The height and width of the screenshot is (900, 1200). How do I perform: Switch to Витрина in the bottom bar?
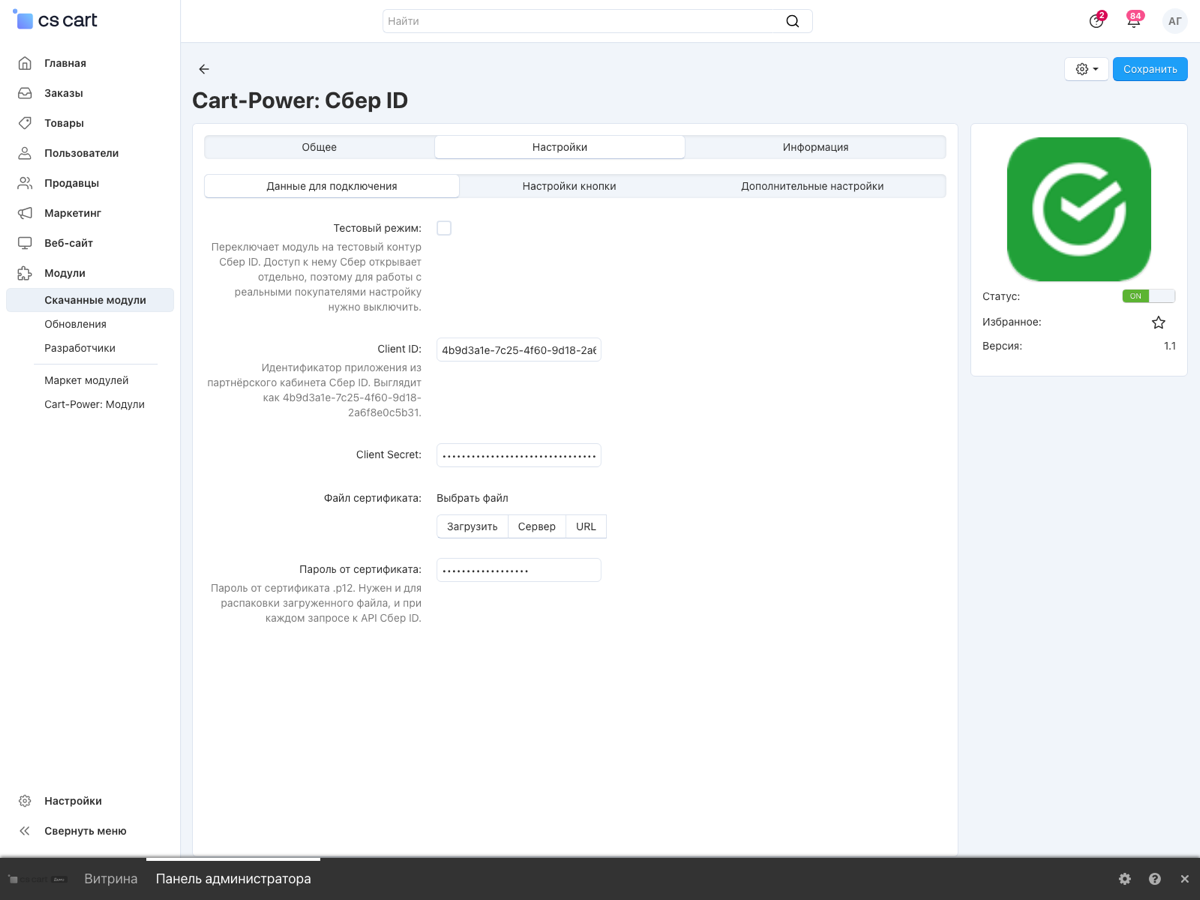pos(111,879)
